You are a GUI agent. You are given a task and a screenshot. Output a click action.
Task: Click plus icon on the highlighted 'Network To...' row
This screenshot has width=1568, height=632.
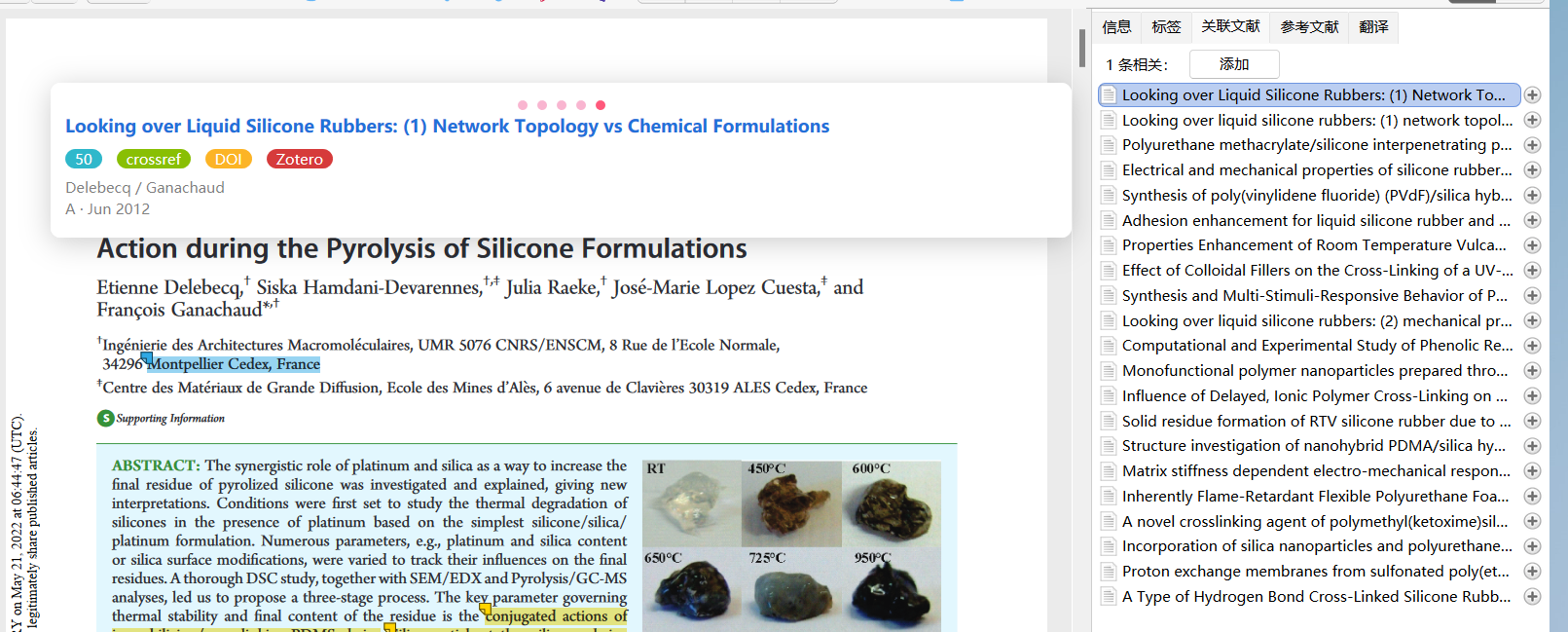pos(1532,95)
